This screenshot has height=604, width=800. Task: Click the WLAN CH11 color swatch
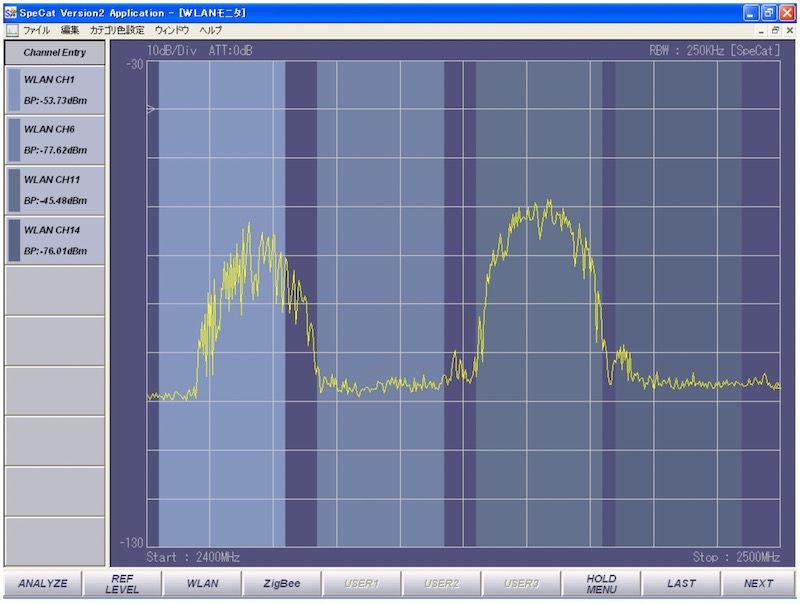click(x=14, y=190)
